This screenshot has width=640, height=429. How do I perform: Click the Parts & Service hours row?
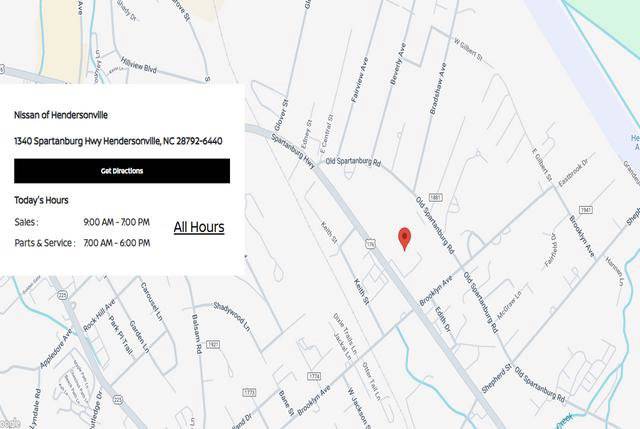coord(82,242)
